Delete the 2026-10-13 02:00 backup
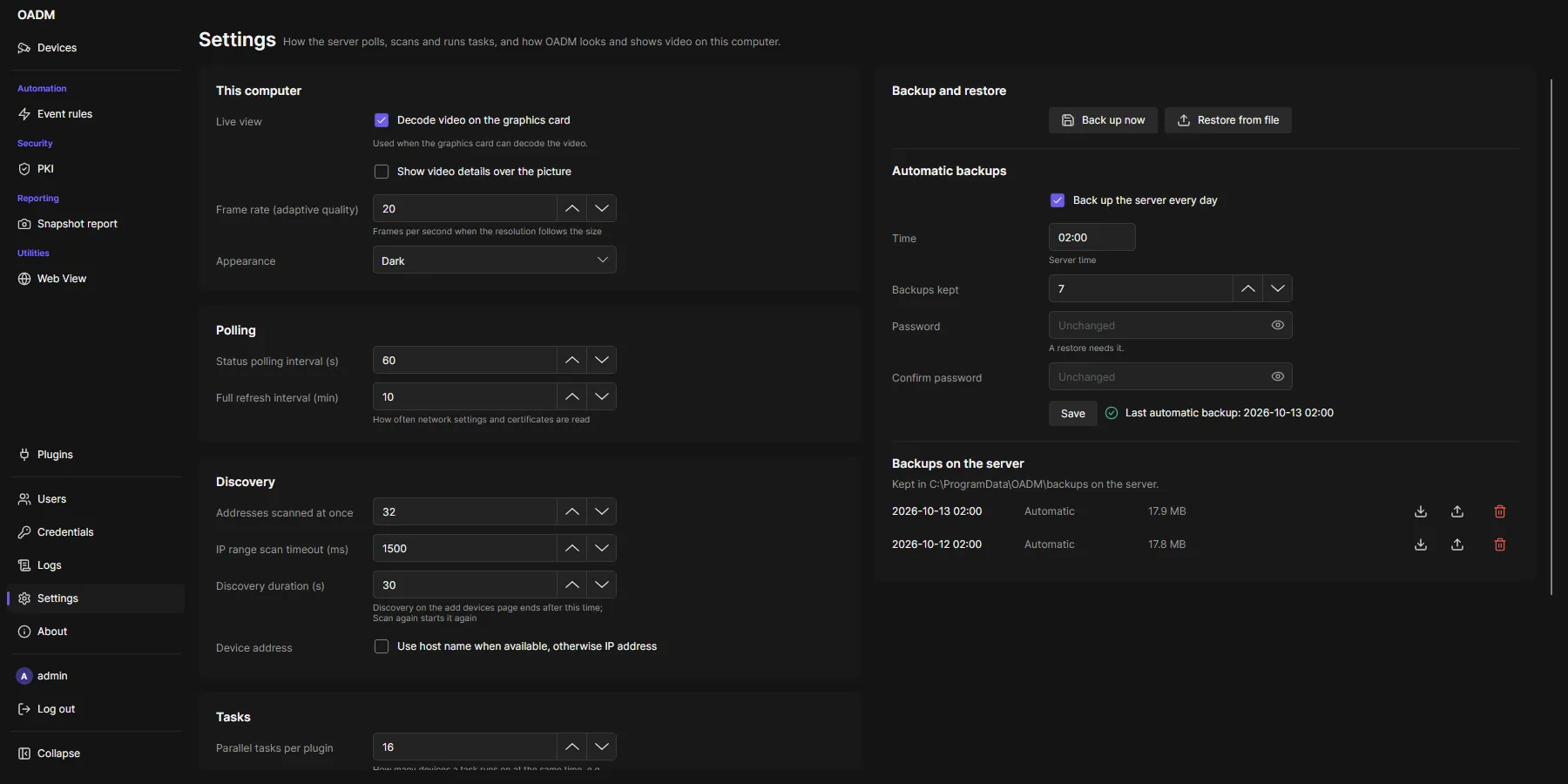The height and width of the screenshot is (784, 1568). tap(1500, 511)
